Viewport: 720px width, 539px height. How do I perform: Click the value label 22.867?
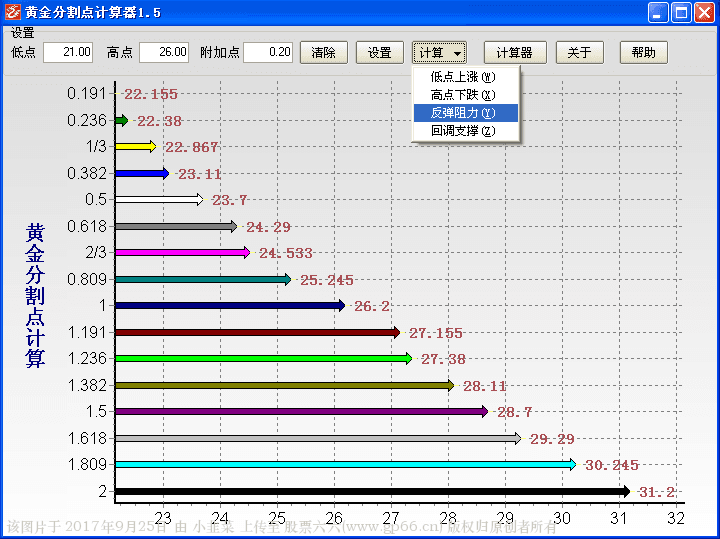(191, 147)
